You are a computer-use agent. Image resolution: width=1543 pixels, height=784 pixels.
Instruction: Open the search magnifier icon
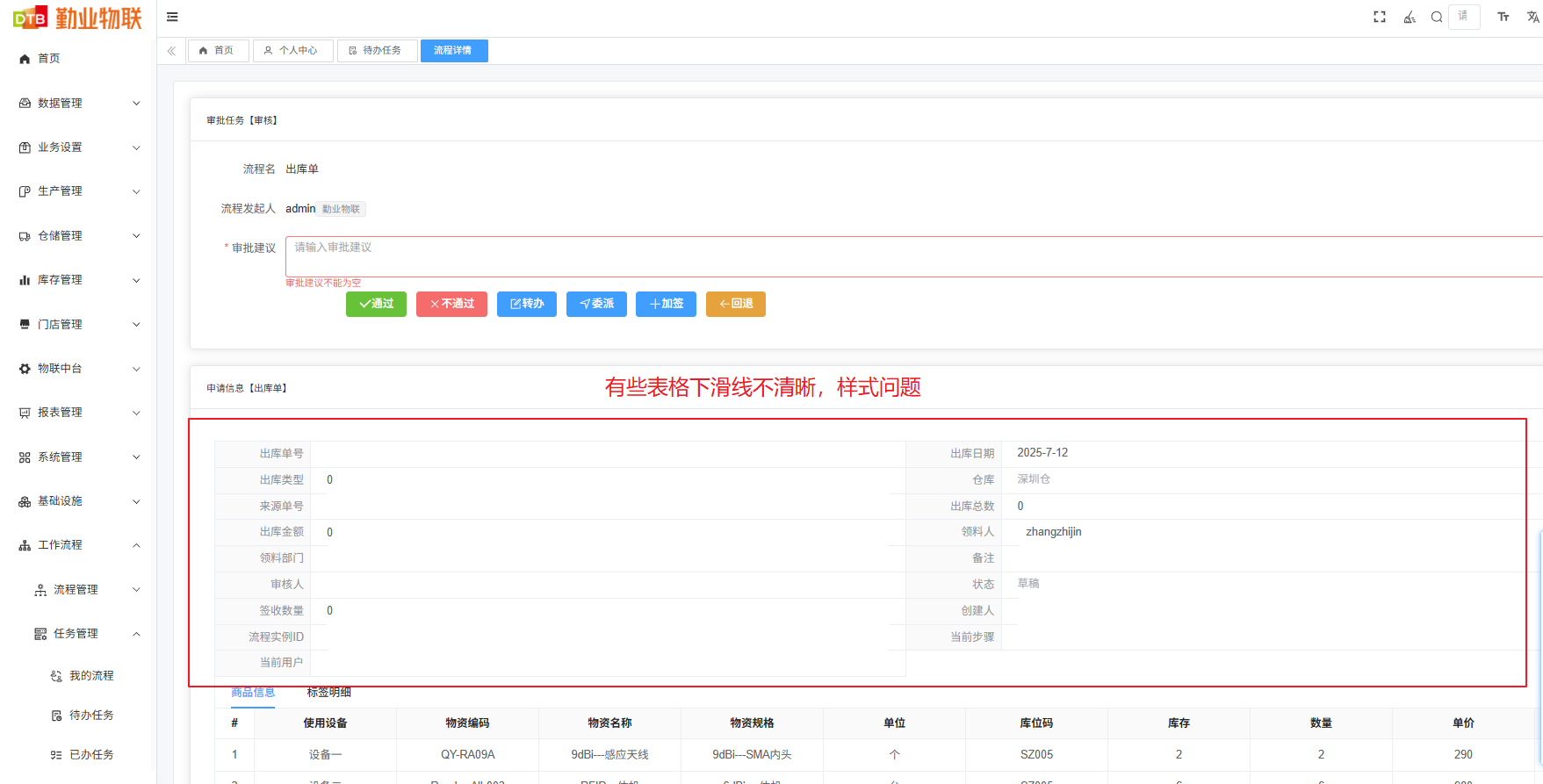click(1437, 17)
